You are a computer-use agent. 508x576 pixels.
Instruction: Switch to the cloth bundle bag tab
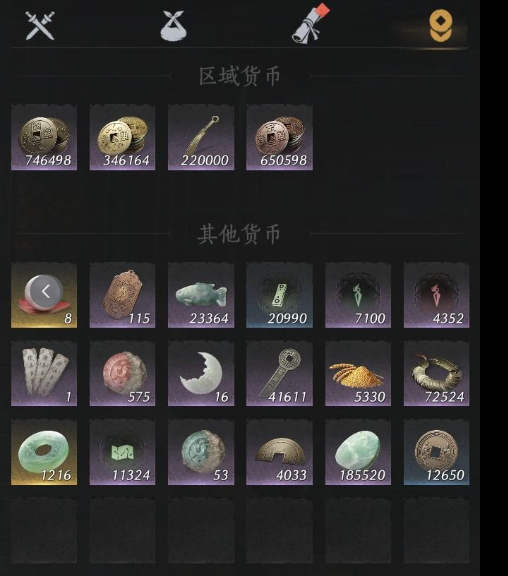[x=173, y=25]
